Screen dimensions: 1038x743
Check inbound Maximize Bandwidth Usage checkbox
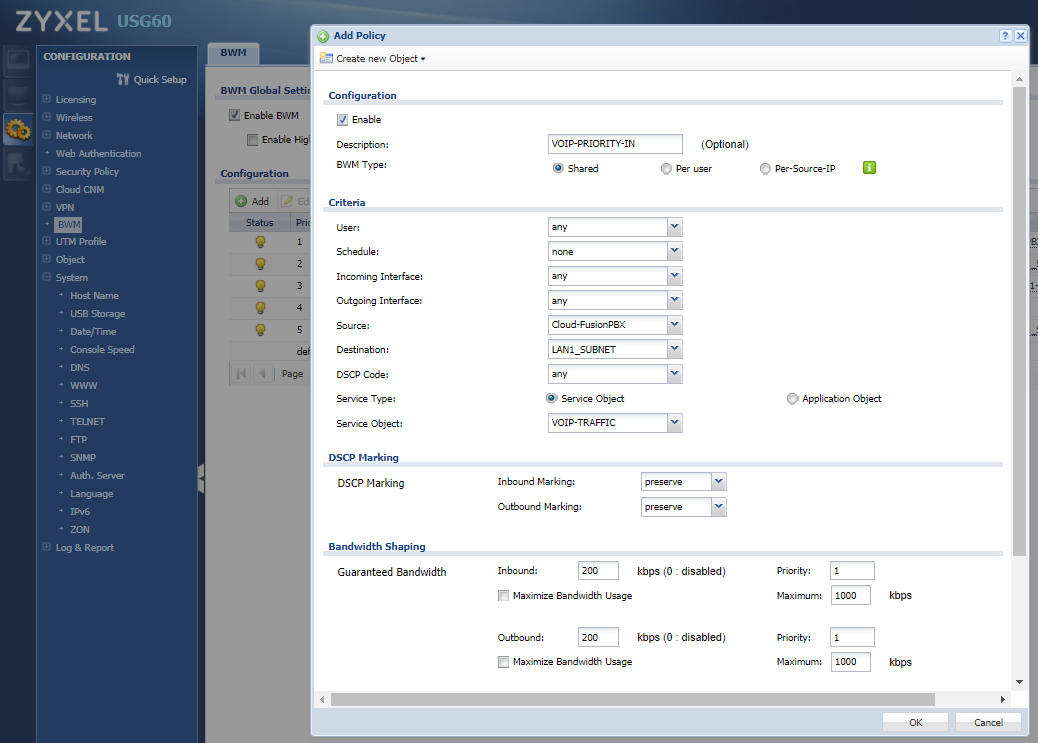[x=503, y=596]
